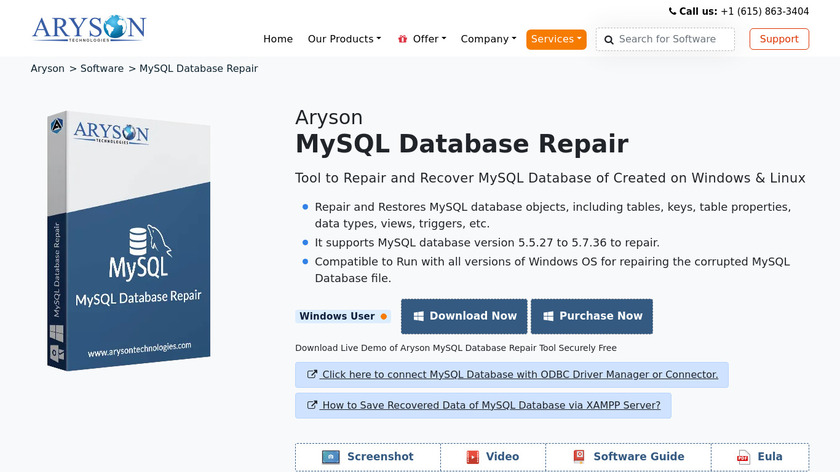Viewport: 840px width, 472px height.
Task: Click phone number +1 (615) 863-3404
Action: 764,11
